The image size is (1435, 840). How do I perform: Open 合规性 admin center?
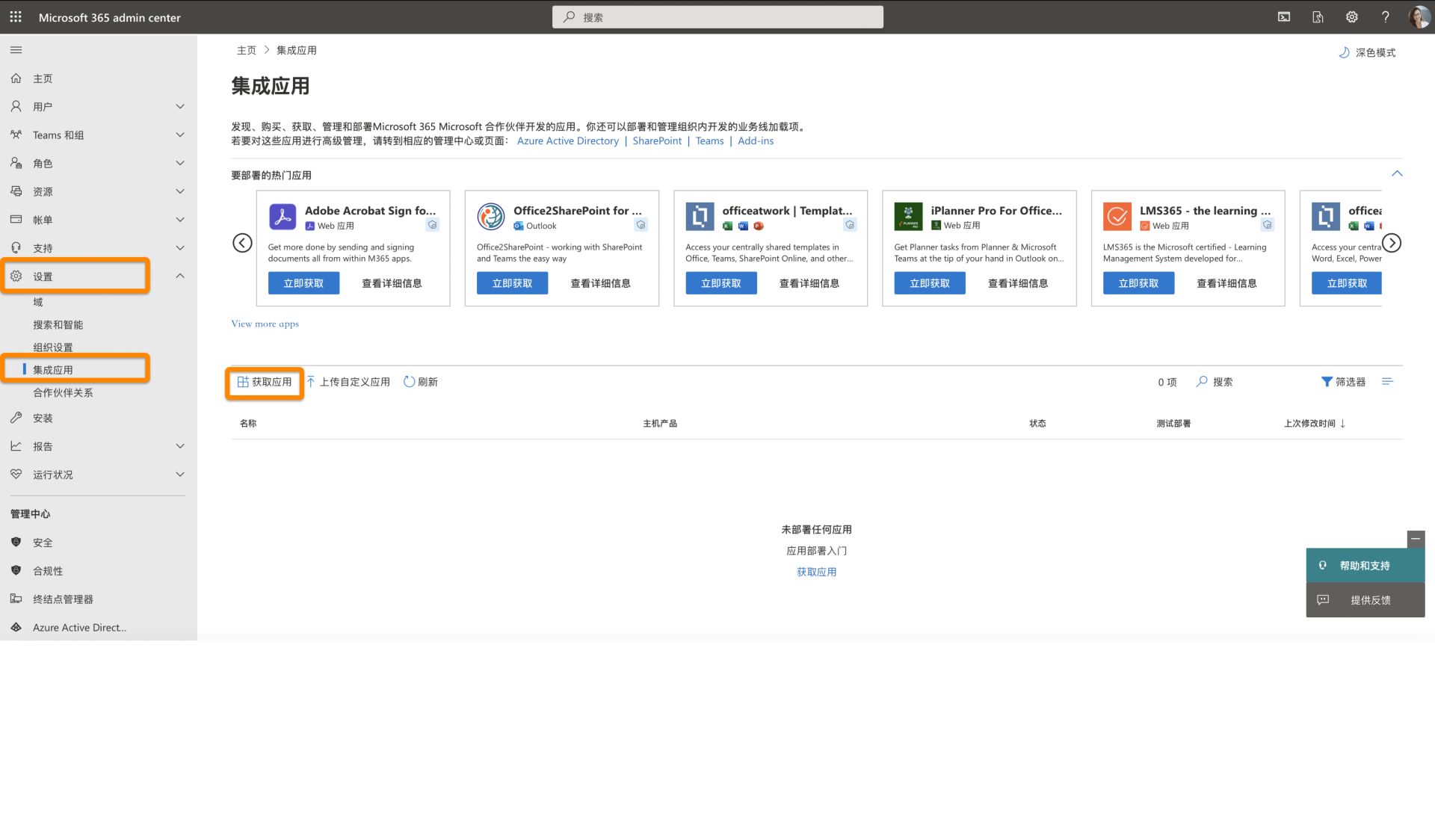(x=48, y=571)
